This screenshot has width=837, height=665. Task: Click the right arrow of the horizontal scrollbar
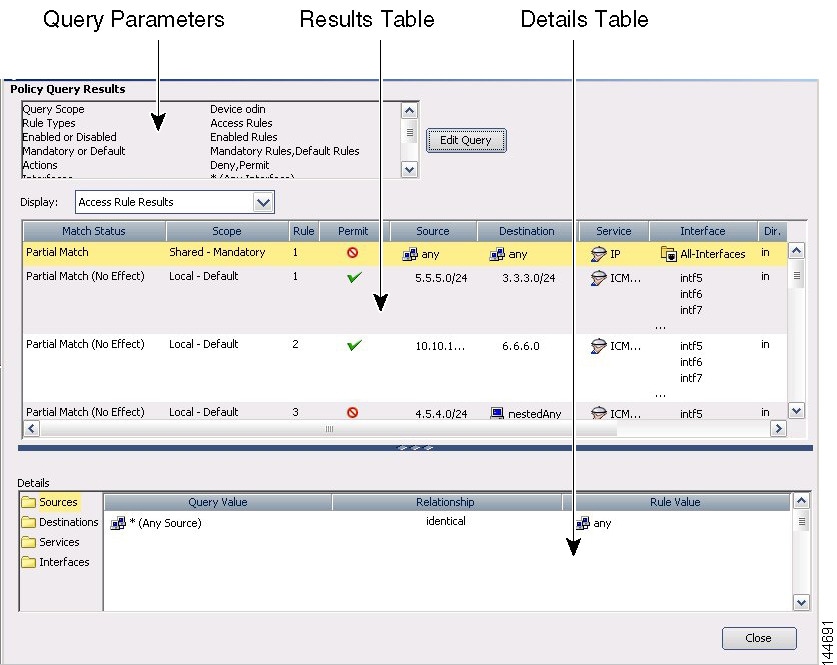point(780,428)
